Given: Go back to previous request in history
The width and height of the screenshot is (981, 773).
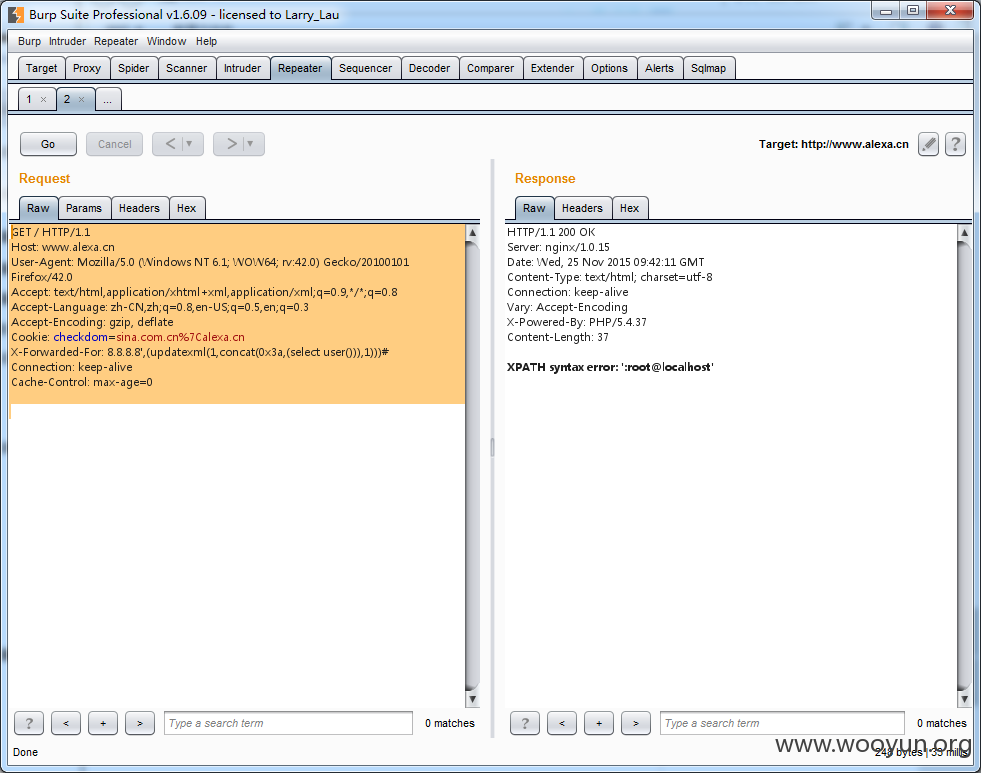Looking at the screenshot, I should click(x=170, y=144).
